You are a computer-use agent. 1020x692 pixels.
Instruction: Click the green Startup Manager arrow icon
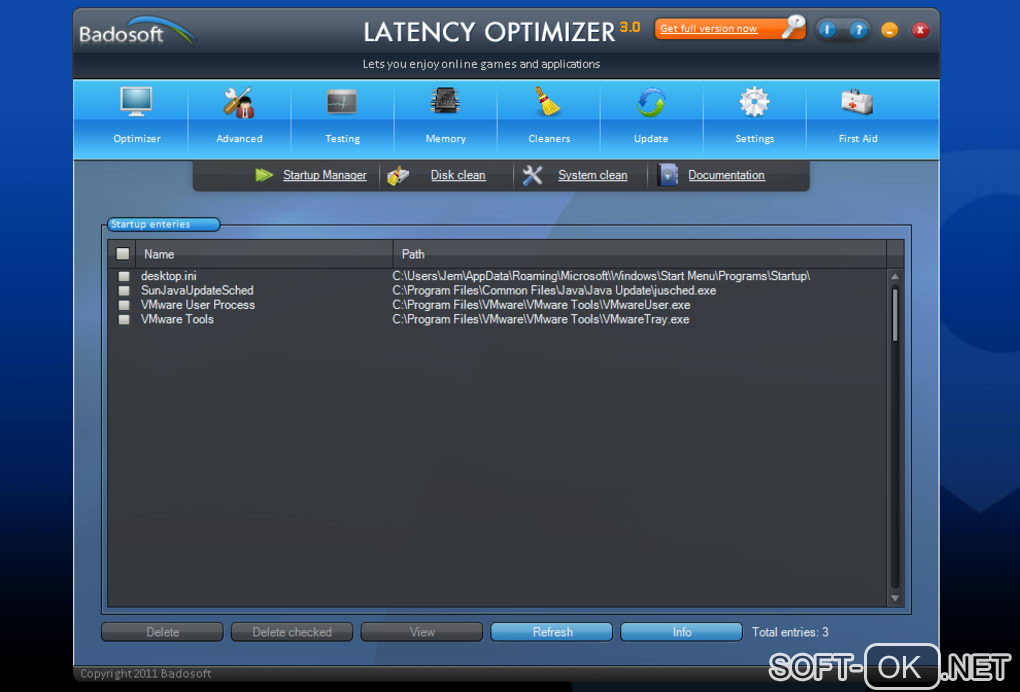[263, 175]
